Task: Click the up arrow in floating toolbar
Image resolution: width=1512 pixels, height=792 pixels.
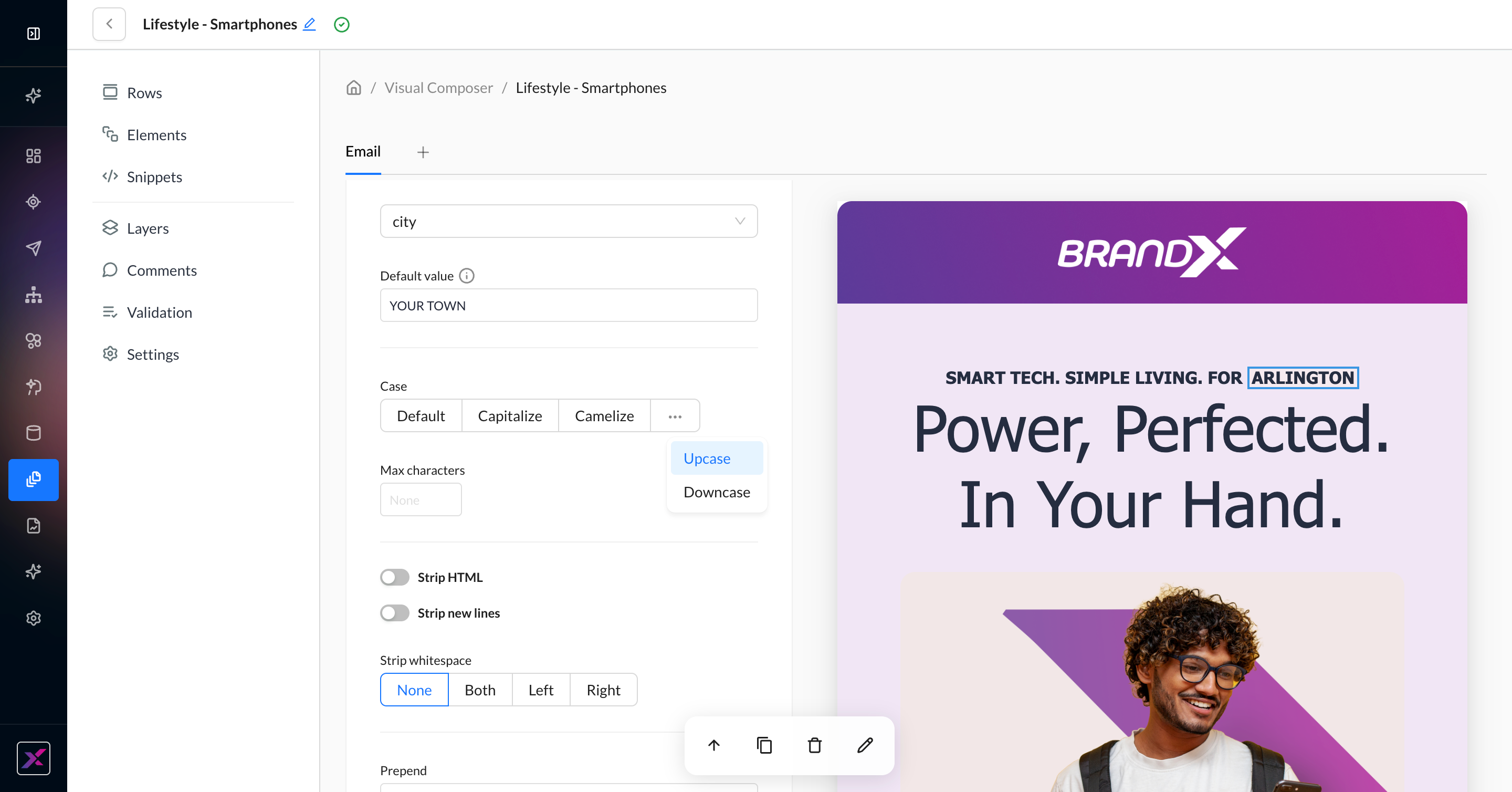Action: coord(714,746)
